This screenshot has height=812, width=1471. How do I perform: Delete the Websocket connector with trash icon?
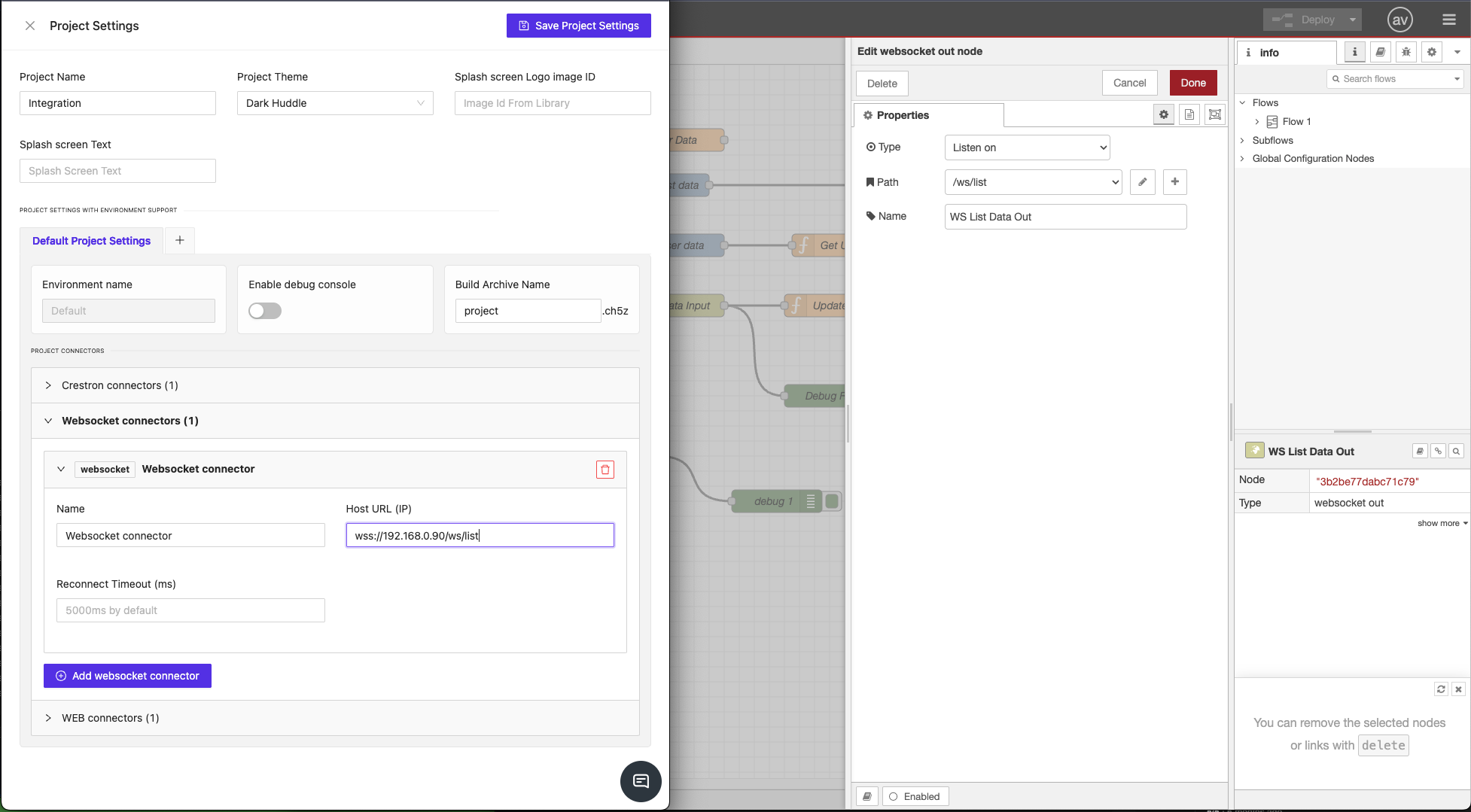pyautogui.click(x=605, y=470)
